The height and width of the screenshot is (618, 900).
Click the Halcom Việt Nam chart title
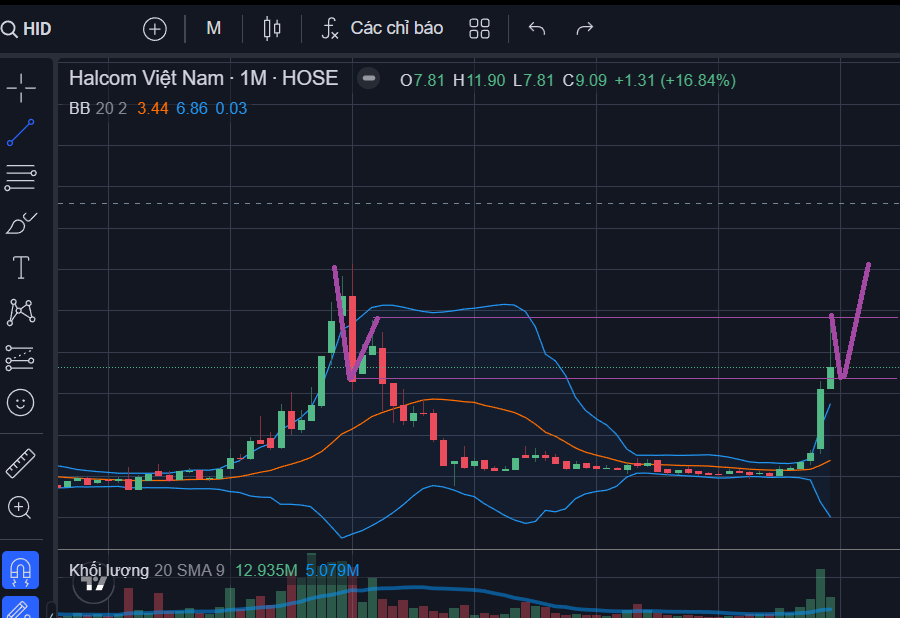[x=203, y=78]
